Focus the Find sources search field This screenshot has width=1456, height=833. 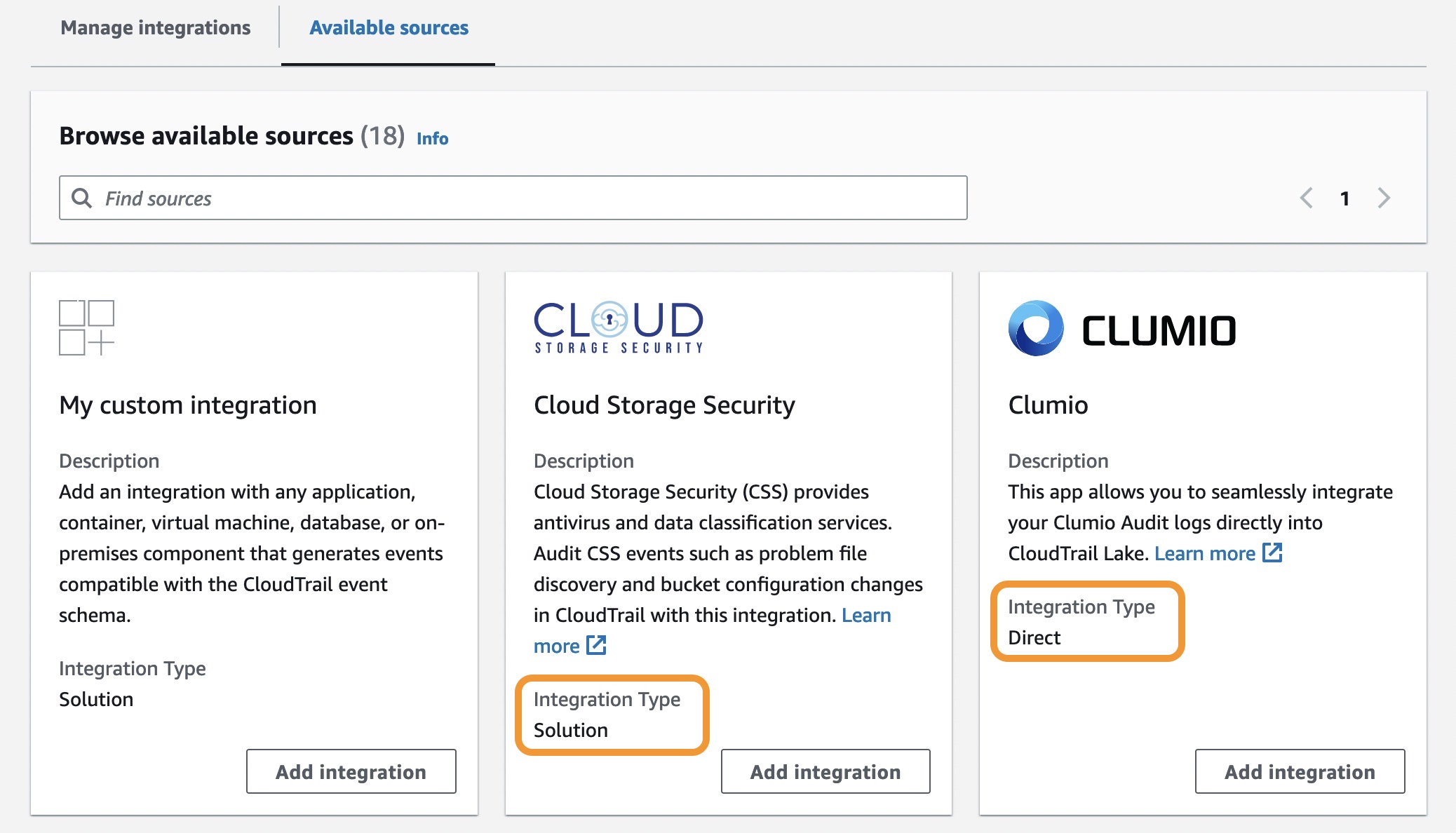[x=513, y=198]
